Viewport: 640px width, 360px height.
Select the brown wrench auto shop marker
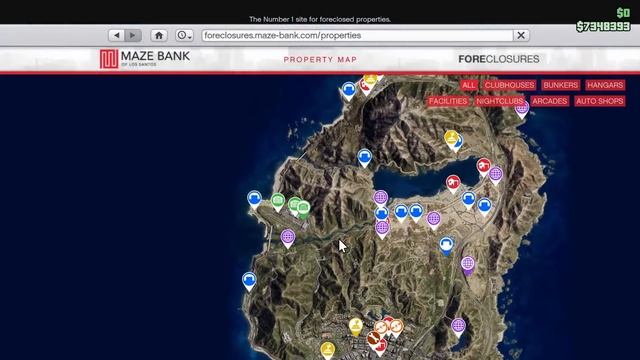(373, 338)
